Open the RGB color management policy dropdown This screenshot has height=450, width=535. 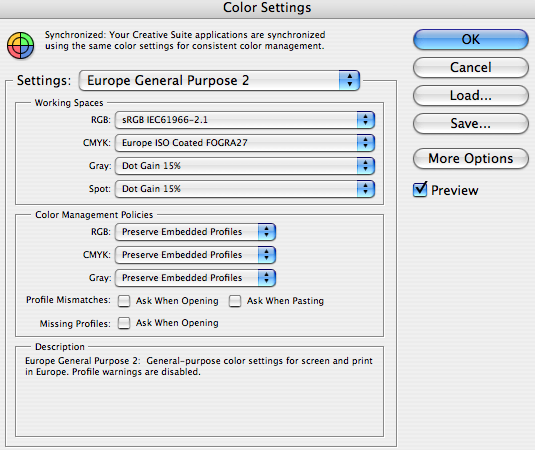[196, 232]
